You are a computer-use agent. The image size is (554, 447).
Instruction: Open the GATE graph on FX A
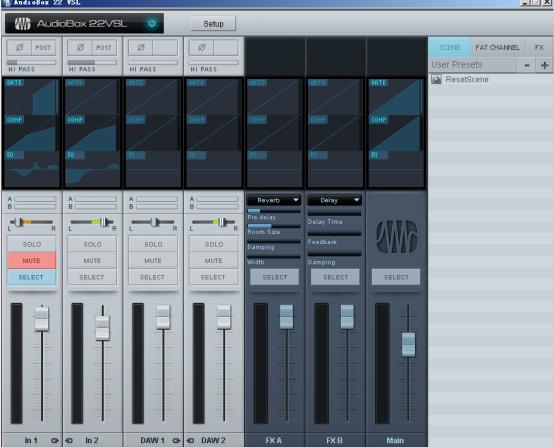[x=275, y=96]
